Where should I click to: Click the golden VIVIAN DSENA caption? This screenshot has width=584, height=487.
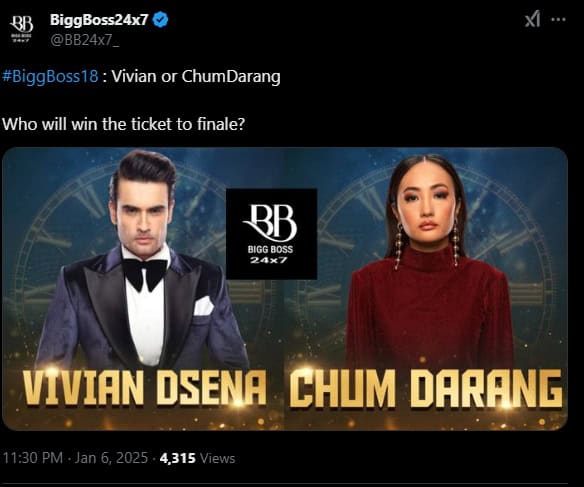click(x=145, y=388)
